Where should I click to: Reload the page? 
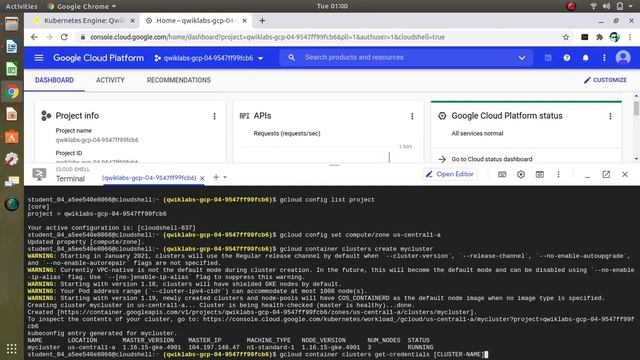pyautogui.click(x=64, y=37)
